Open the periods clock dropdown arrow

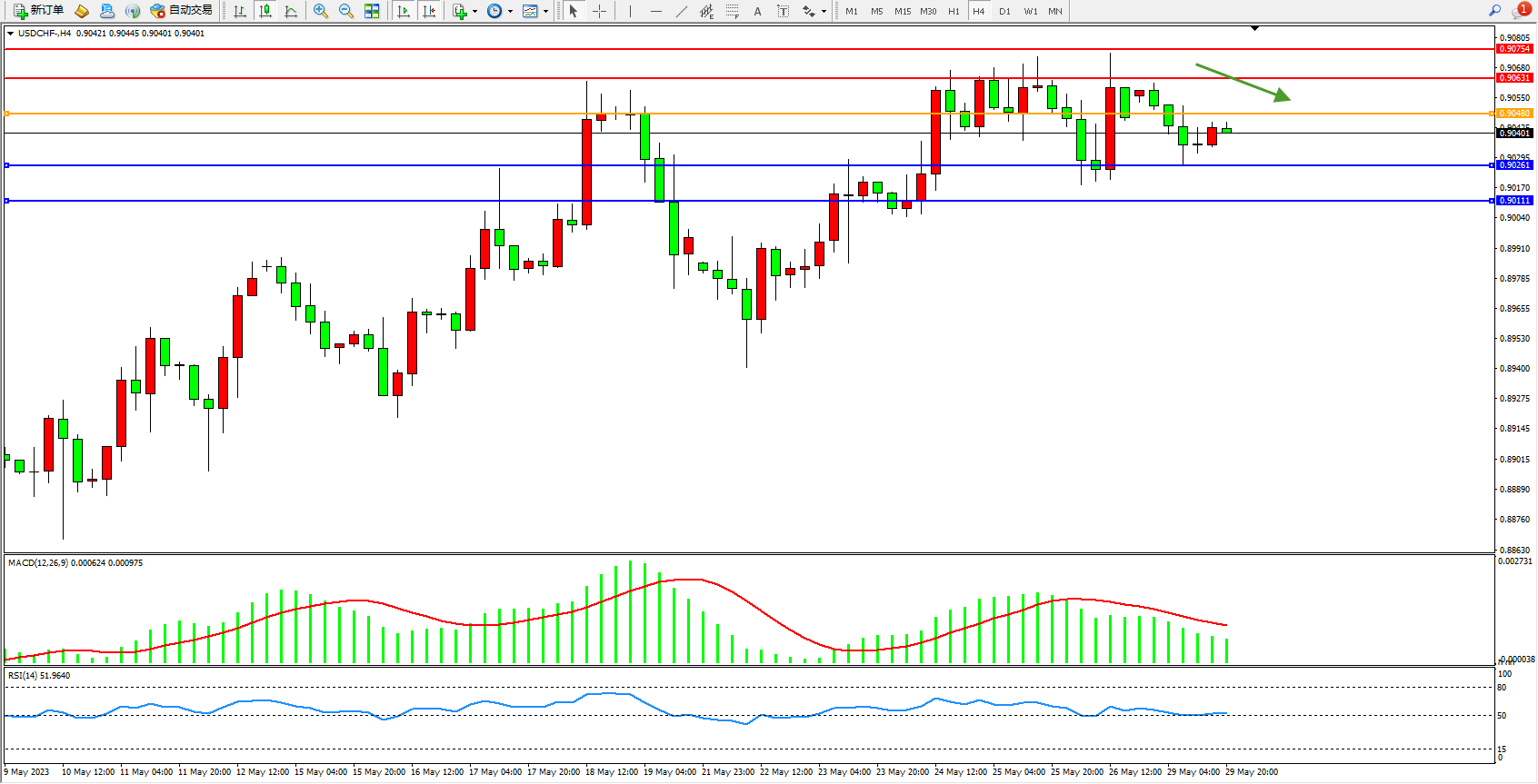[x=510, y=12]
